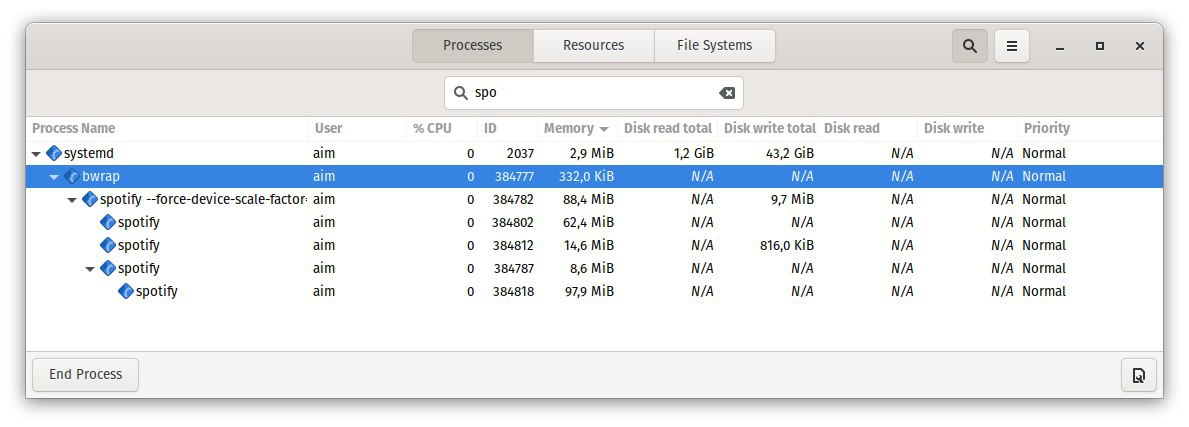The image size is (1189, 427).
Task: Click the process properties icon at bottom right
Action: (1138, 375)
